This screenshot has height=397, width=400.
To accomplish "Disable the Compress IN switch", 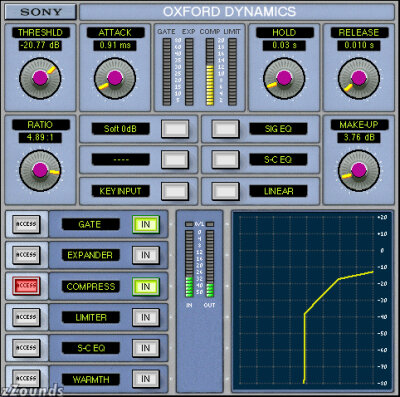I will click(146, 286).
